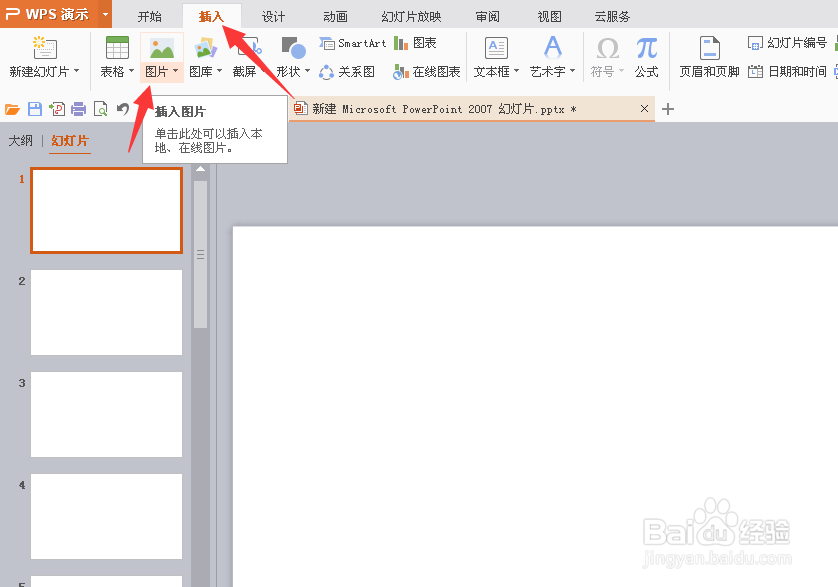Click the Print Preview icon

[100, 110]
